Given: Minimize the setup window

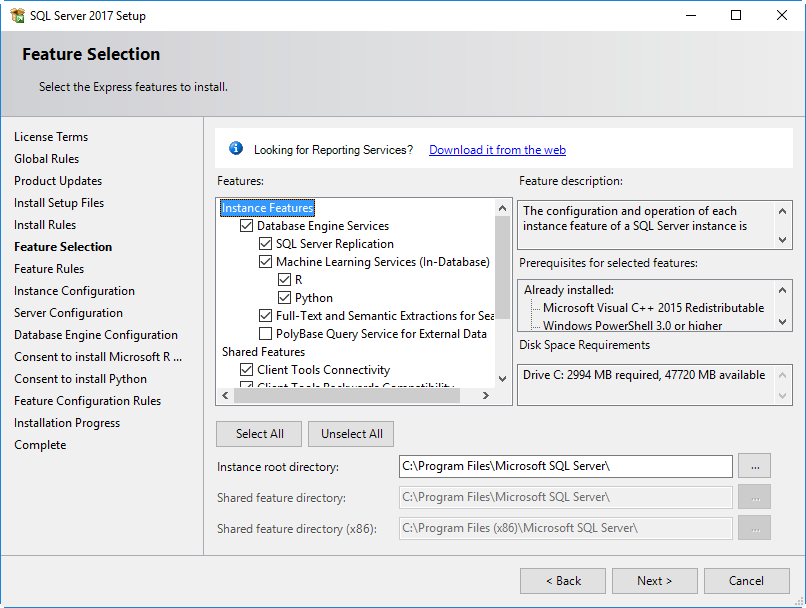Looking at the screenshot, I should 691,15.
